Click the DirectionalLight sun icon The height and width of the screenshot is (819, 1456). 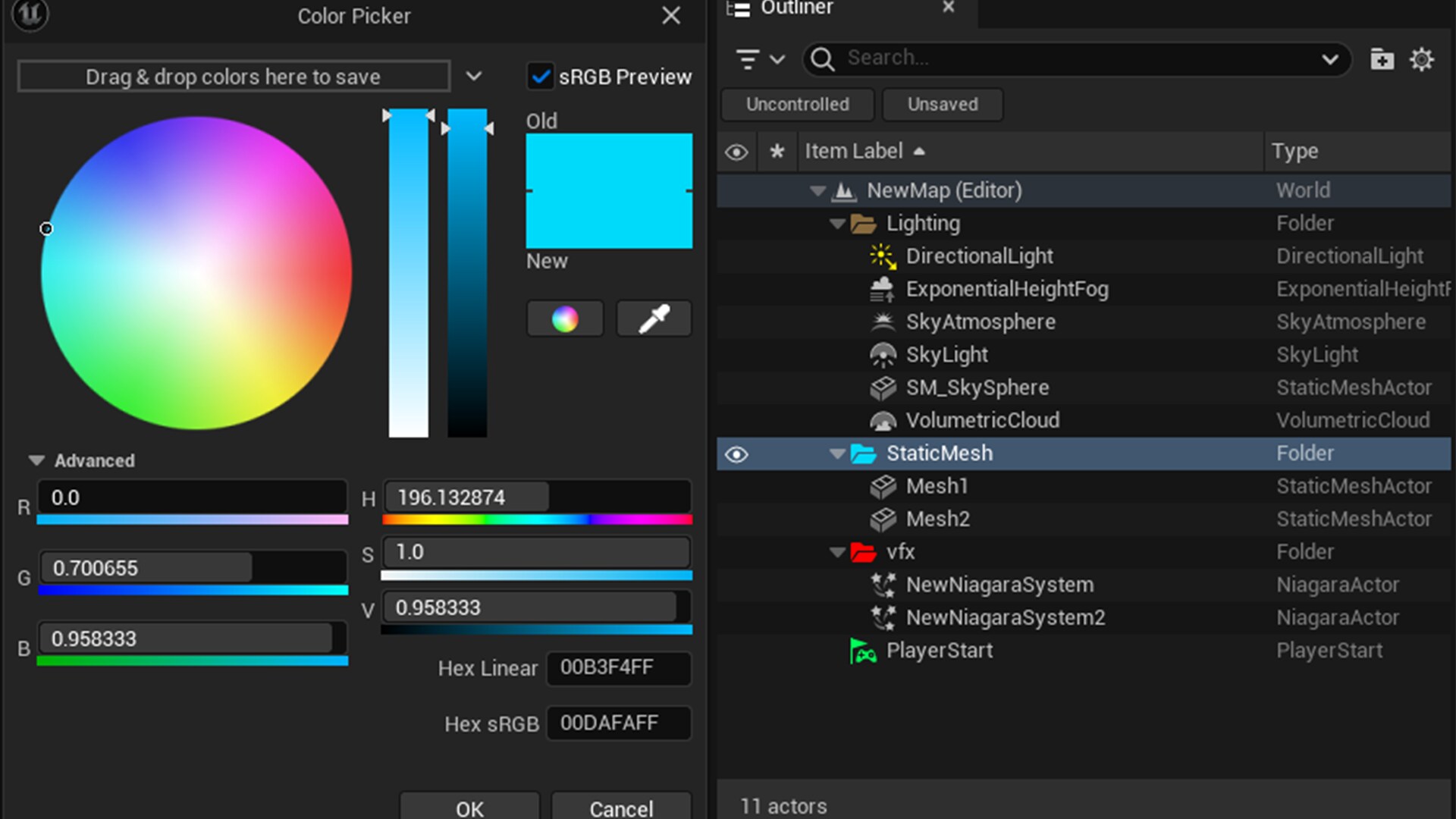[882, 256]
